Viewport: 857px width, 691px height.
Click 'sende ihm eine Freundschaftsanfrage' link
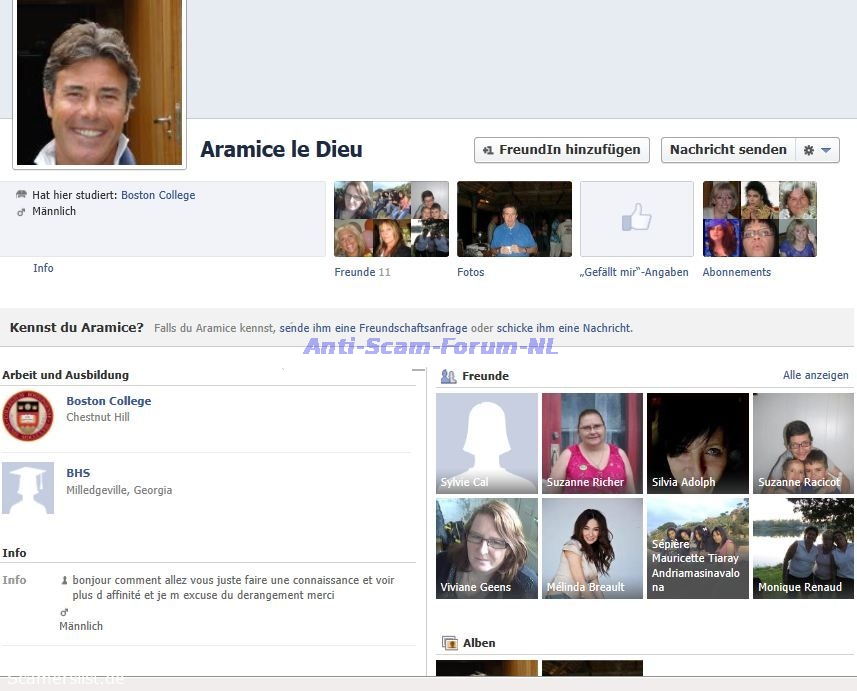click(x=373, y=328)
